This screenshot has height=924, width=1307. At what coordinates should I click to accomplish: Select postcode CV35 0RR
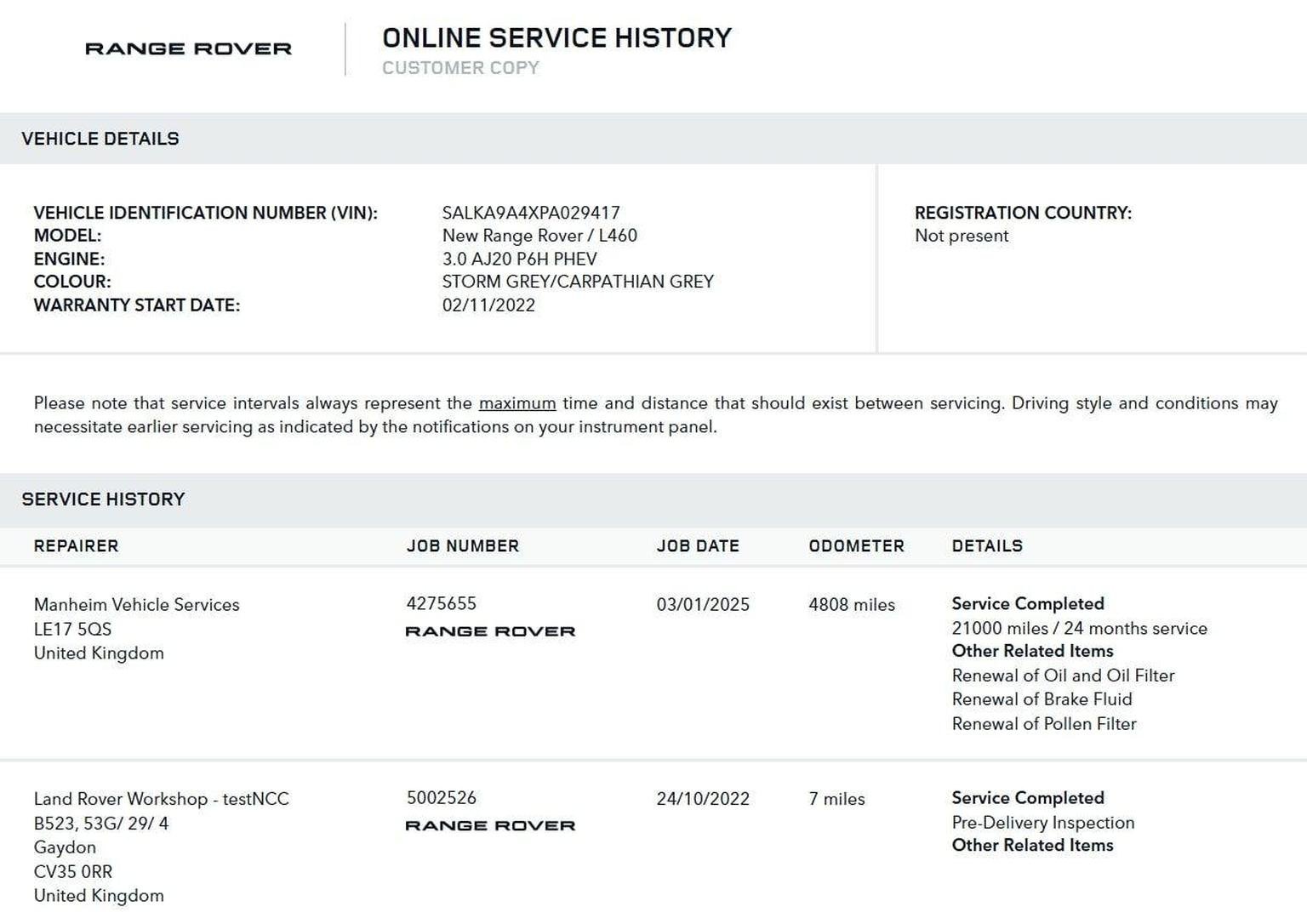tap(72, 872)
